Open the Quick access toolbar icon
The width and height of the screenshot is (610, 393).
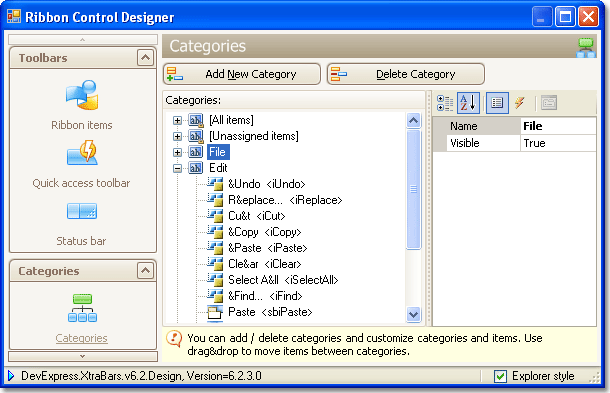point(82,153)
